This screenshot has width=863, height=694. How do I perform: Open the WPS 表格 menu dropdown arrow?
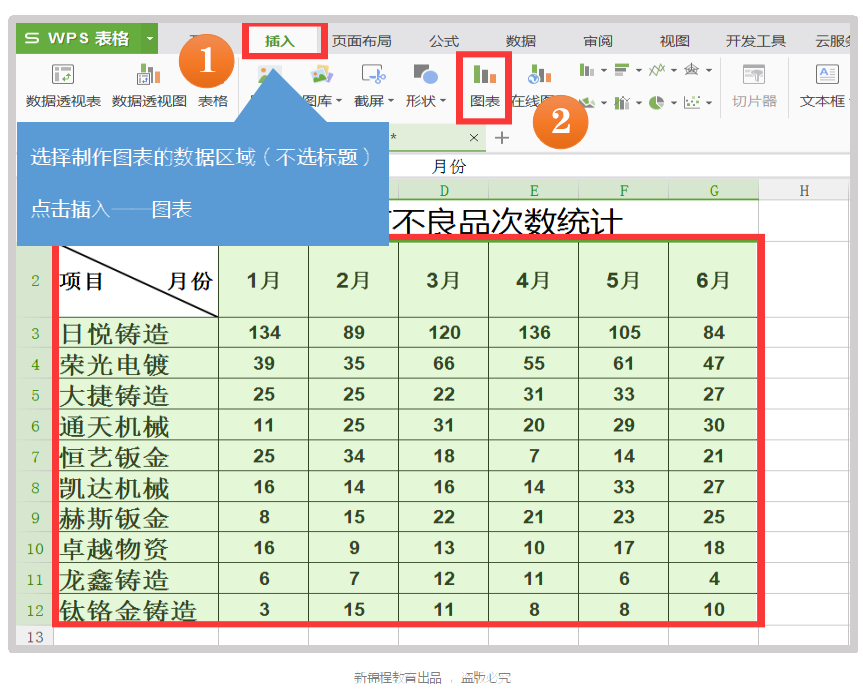(x=150, y=39)
